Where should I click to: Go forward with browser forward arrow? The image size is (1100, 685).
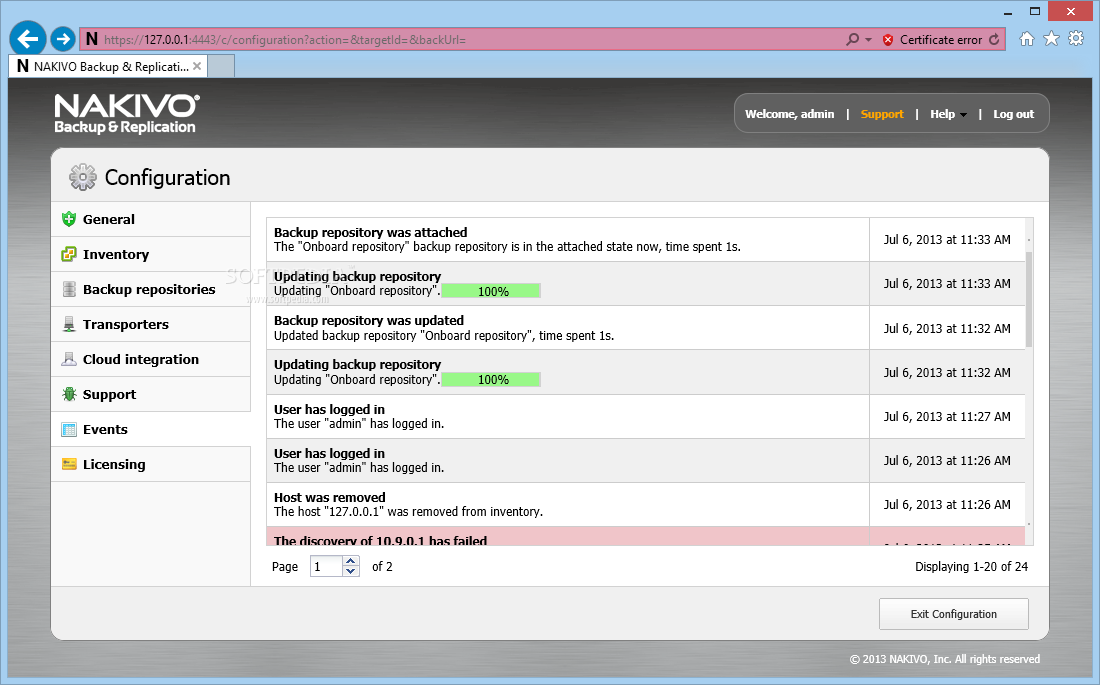[63, 39]
